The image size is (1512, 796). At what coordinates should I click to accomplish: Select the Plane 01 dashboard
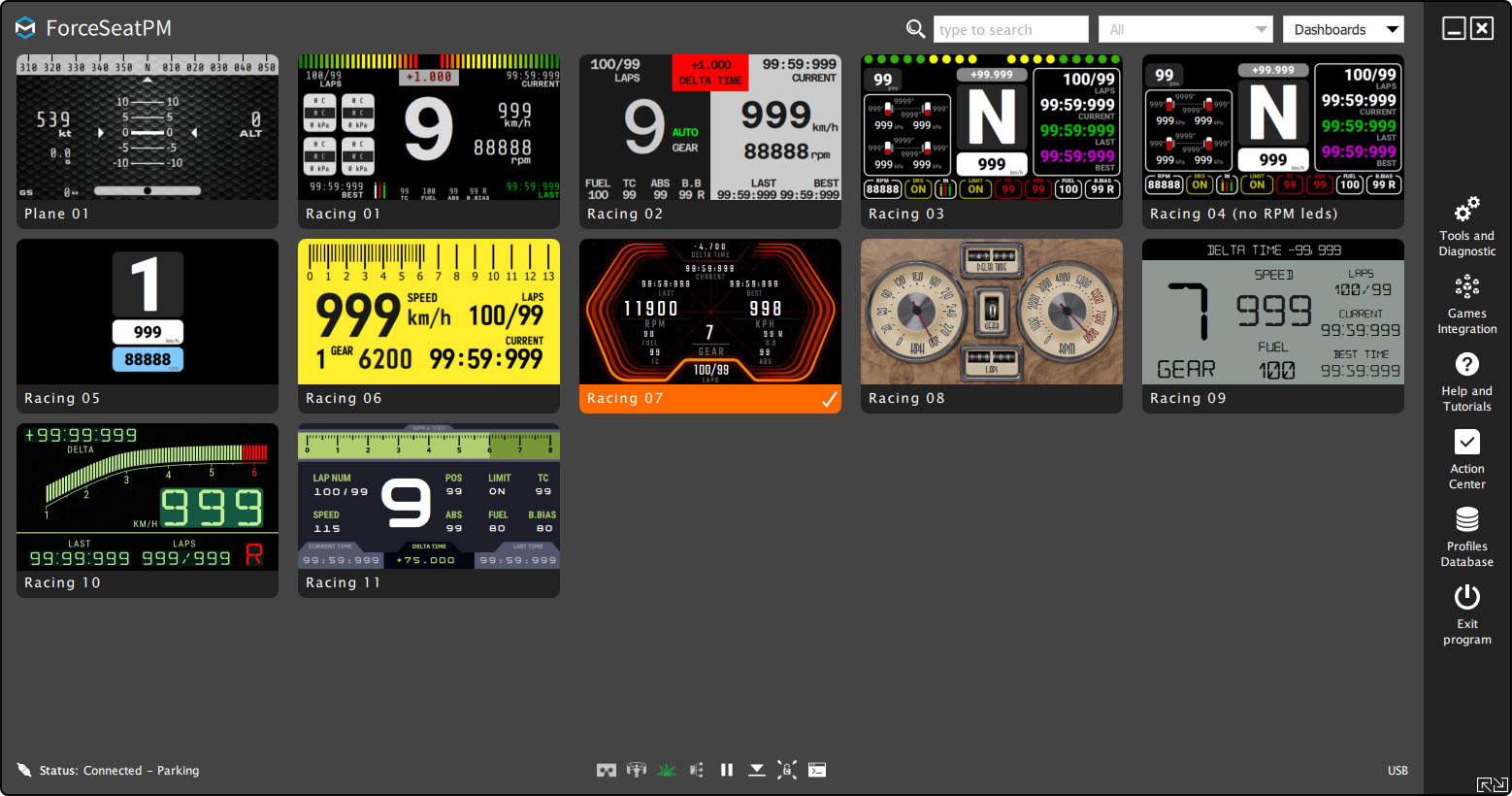[148, 142]
